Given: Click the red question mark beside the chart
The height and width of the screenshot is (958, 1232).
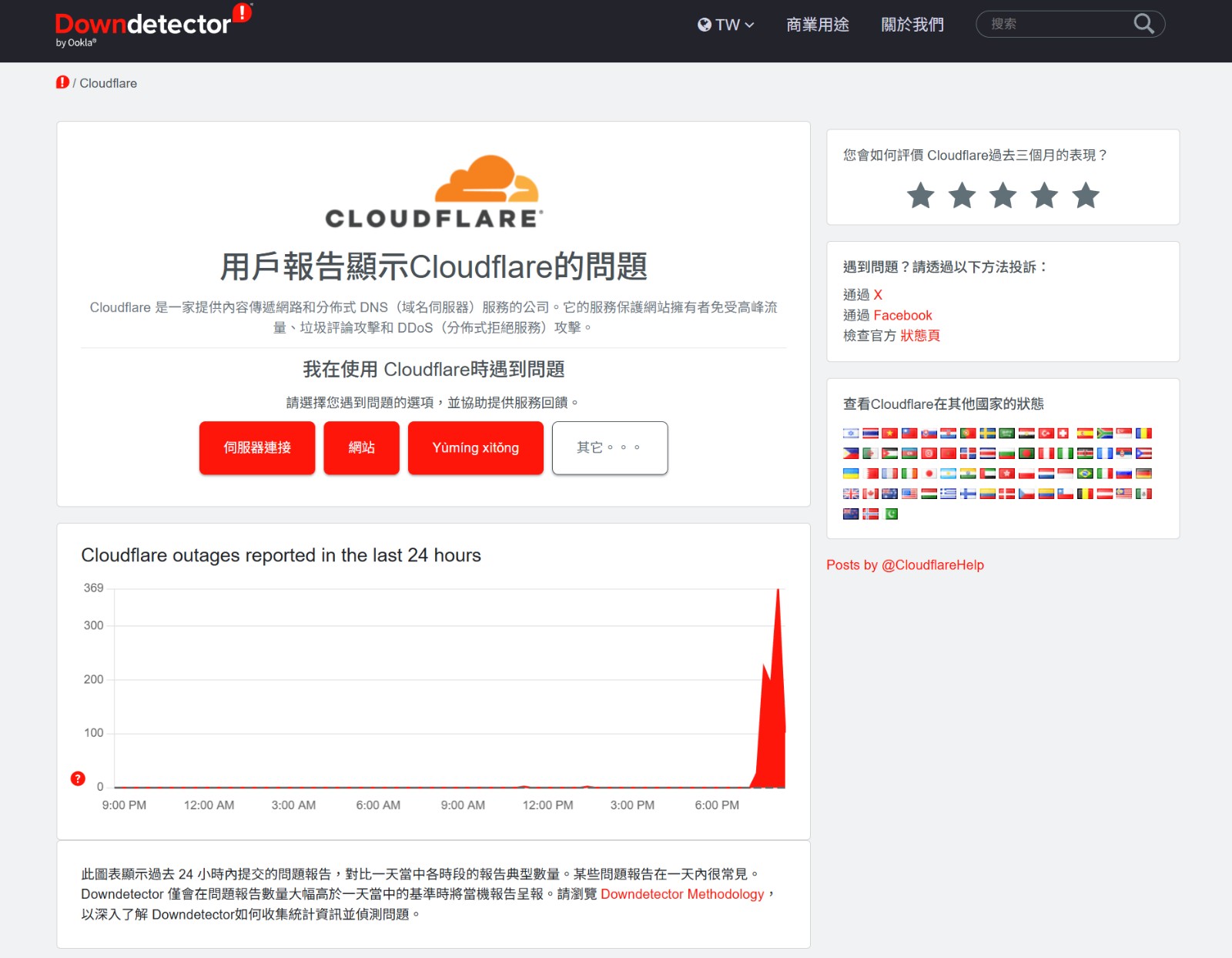Looking at the screenshot, I should tap(77, 779).
